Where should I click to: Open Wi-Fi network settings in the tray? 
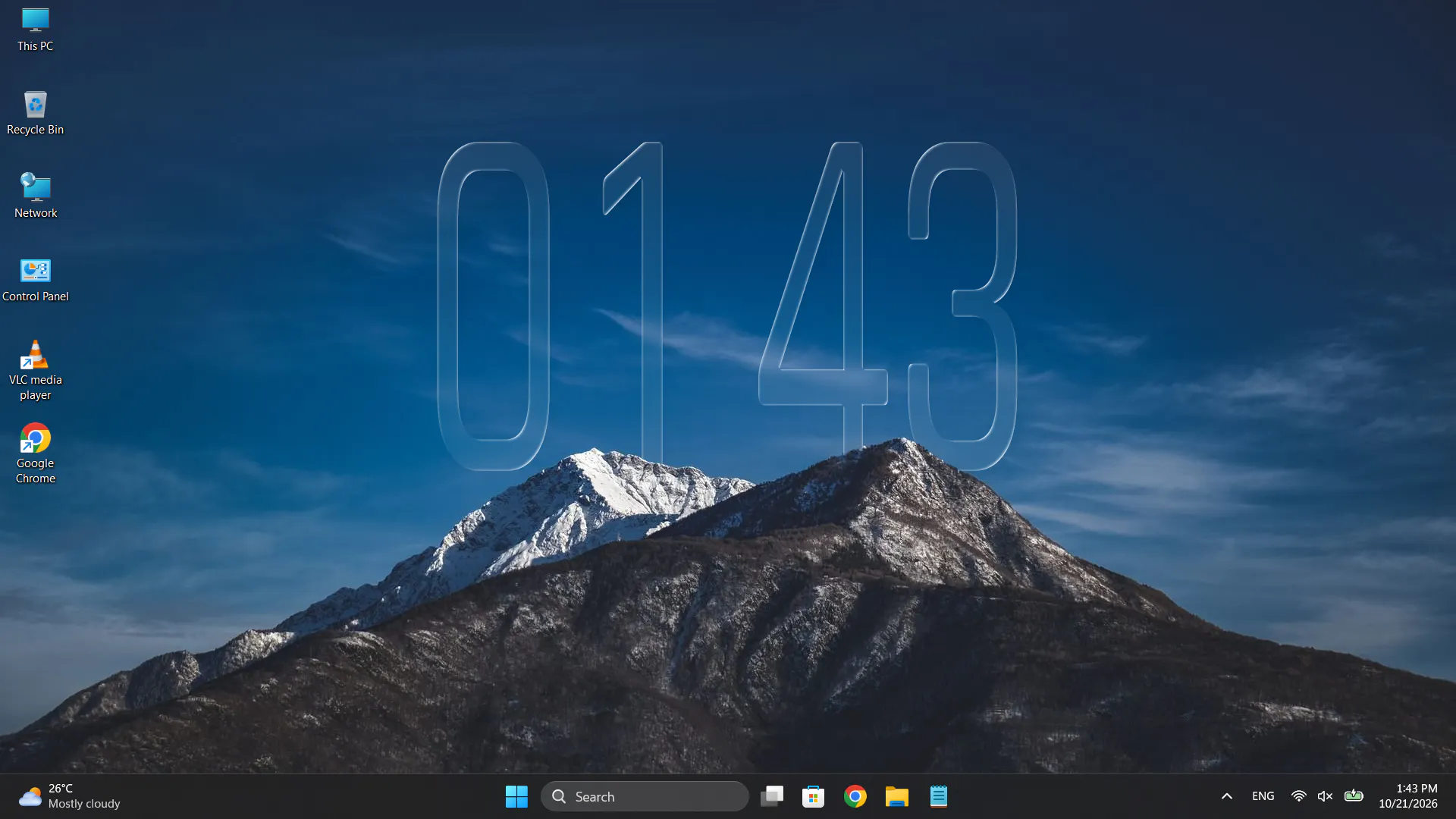pos(1299,796)
